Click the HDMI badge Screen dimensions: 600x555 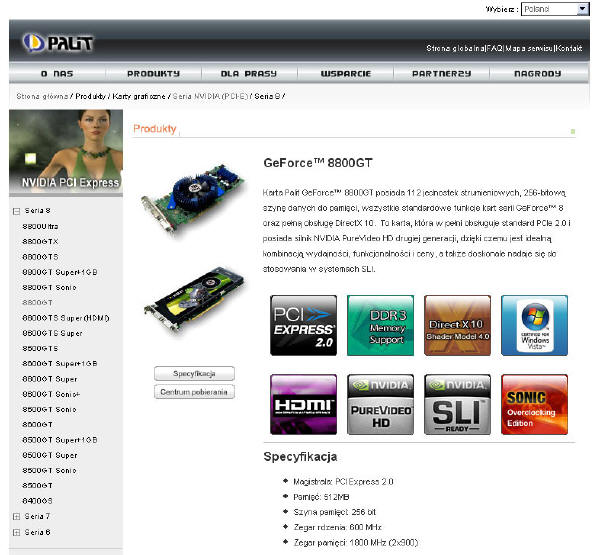[303, 404]
